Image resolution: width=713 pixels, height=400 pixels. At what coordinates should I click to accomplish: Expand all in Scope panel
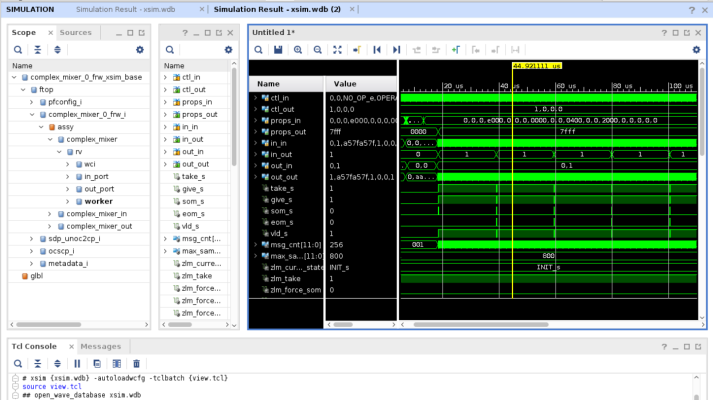click(x=57, y=50)
